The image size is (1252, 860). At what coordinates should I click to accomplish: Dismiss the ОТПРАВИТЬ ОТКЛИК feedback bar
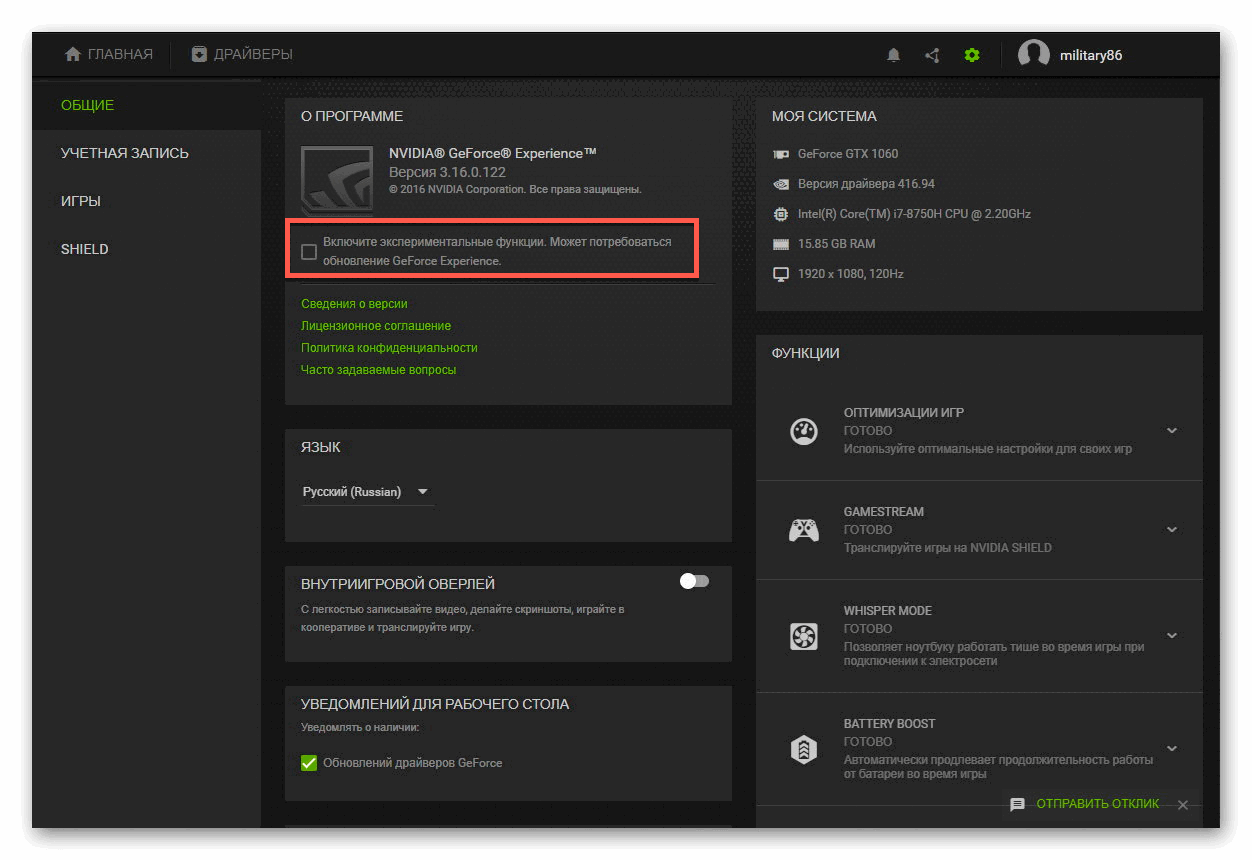(1183, 805)
